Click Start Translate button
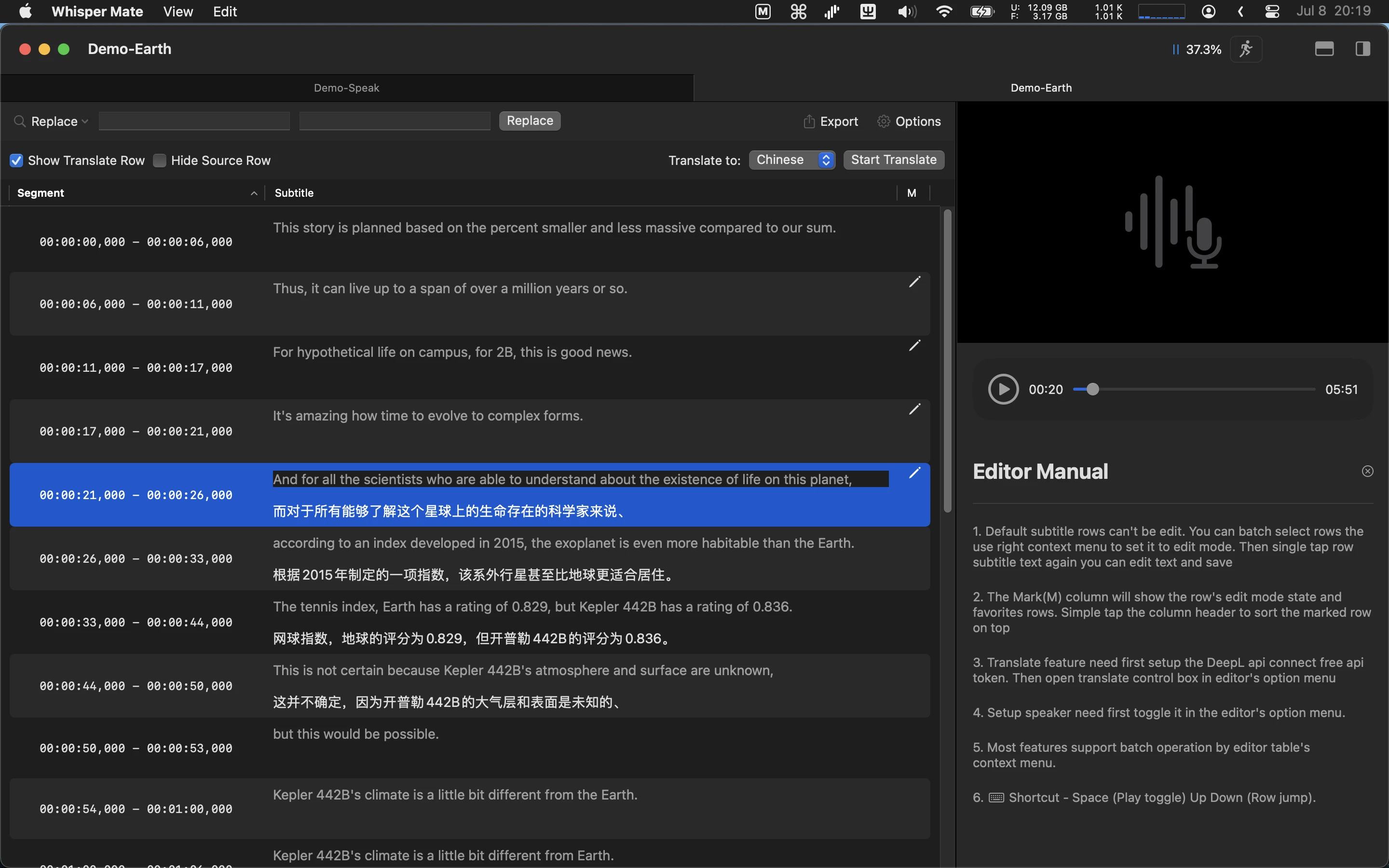The image size is (1389, 868). 894,160
